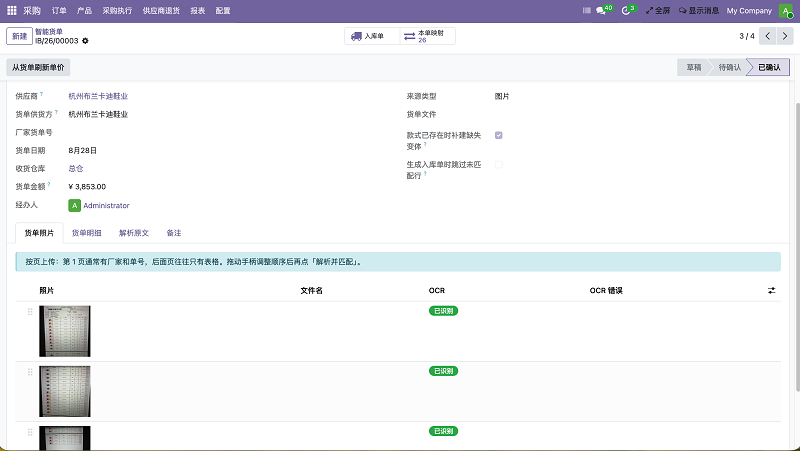
Task: Toggle 生成入库单时跳过未匹配行 checkbox
Action: [498, 165]
